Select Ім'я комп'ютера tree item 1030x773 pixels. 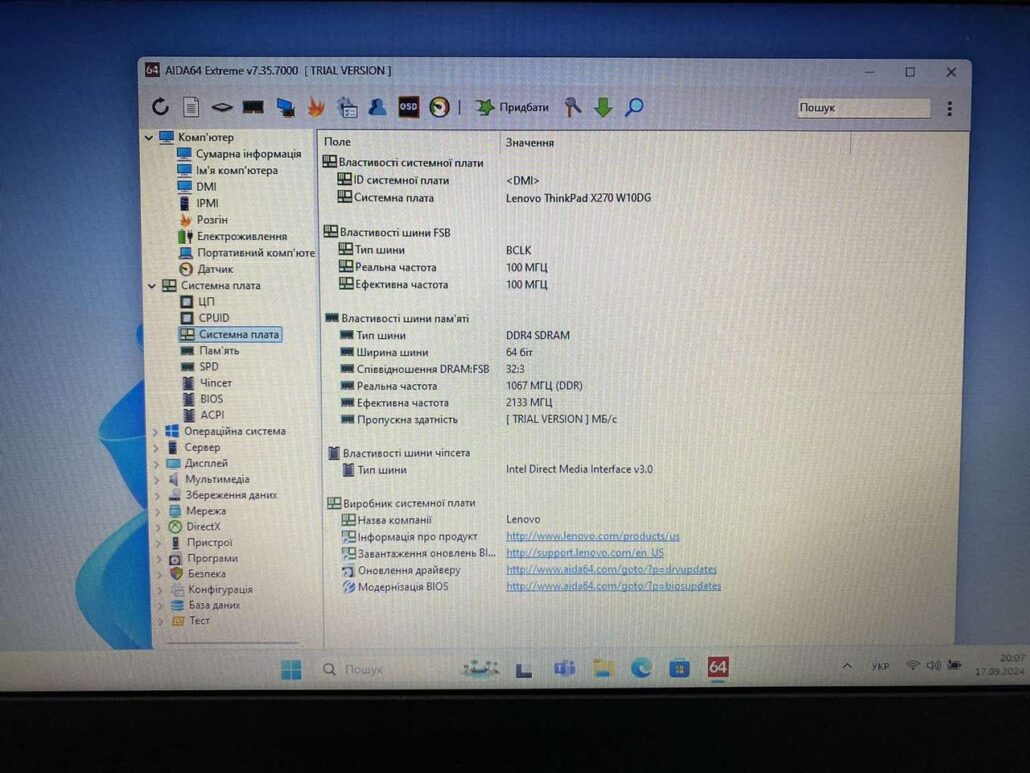(x=228, y=170)
